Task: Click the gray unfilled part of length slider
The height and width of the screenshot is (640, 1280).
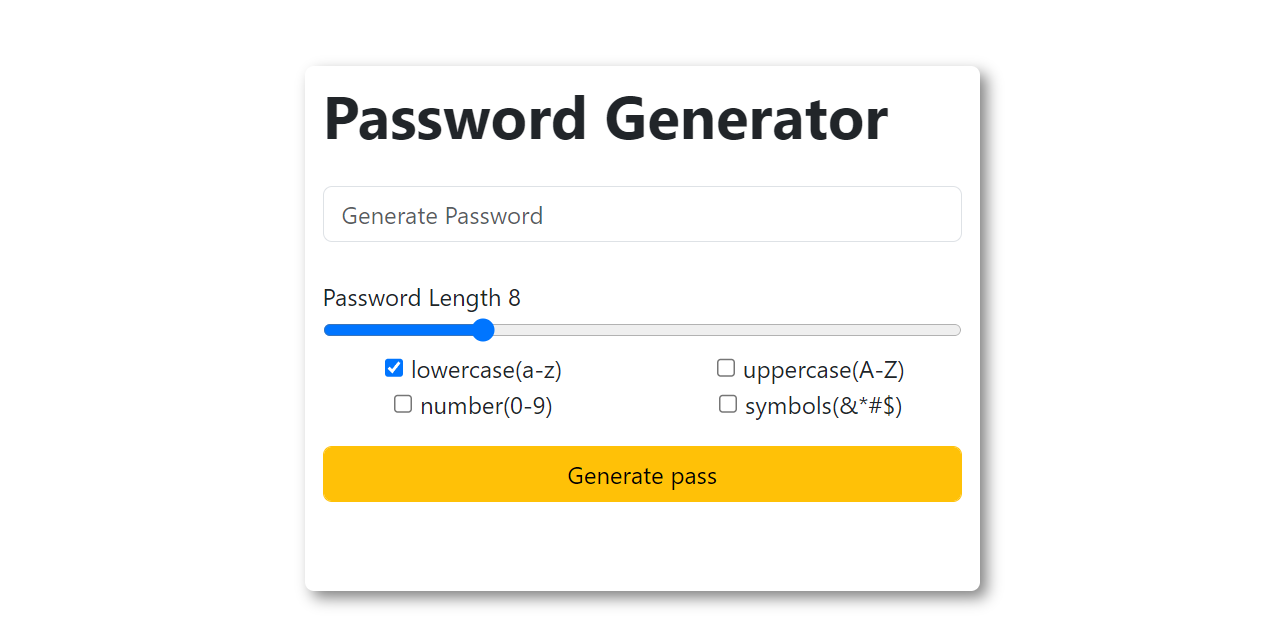Action: pos(720,330)
